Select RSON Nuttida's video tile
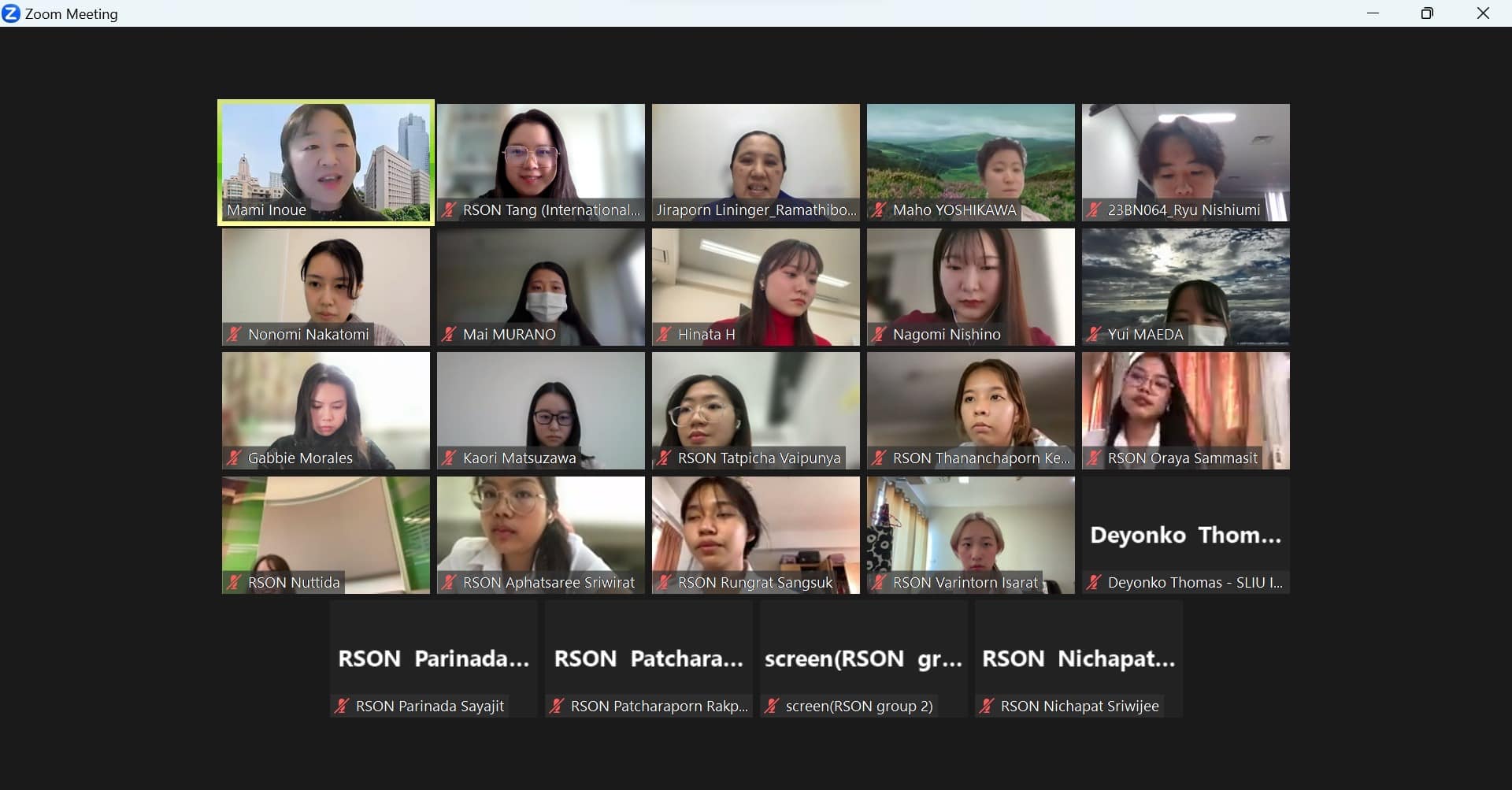Screen dimensions: 1512x790 [x=326, y=535]
